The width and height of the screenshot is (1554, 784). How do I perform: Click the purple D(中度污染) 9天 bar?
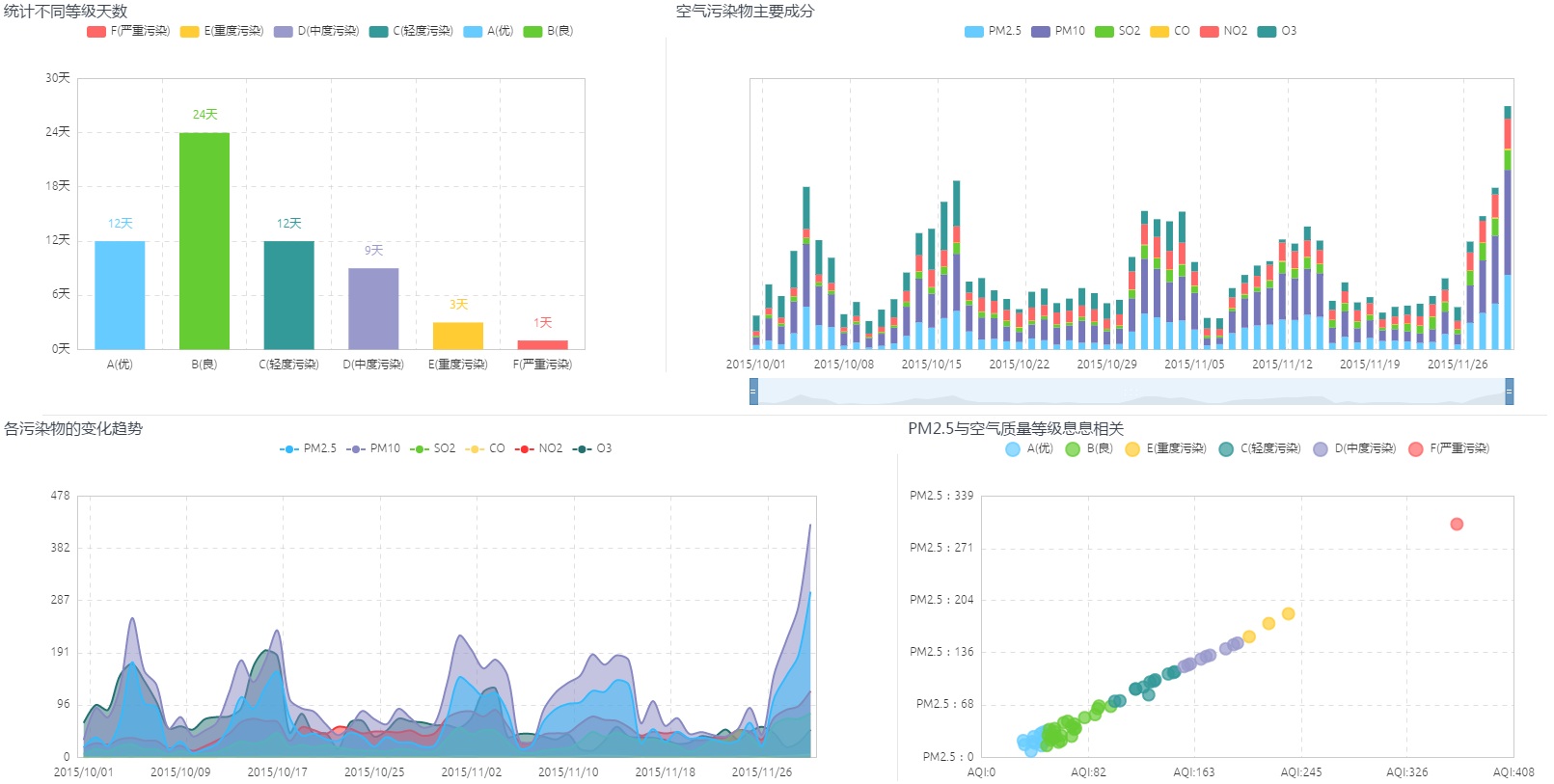click(373, 309)
